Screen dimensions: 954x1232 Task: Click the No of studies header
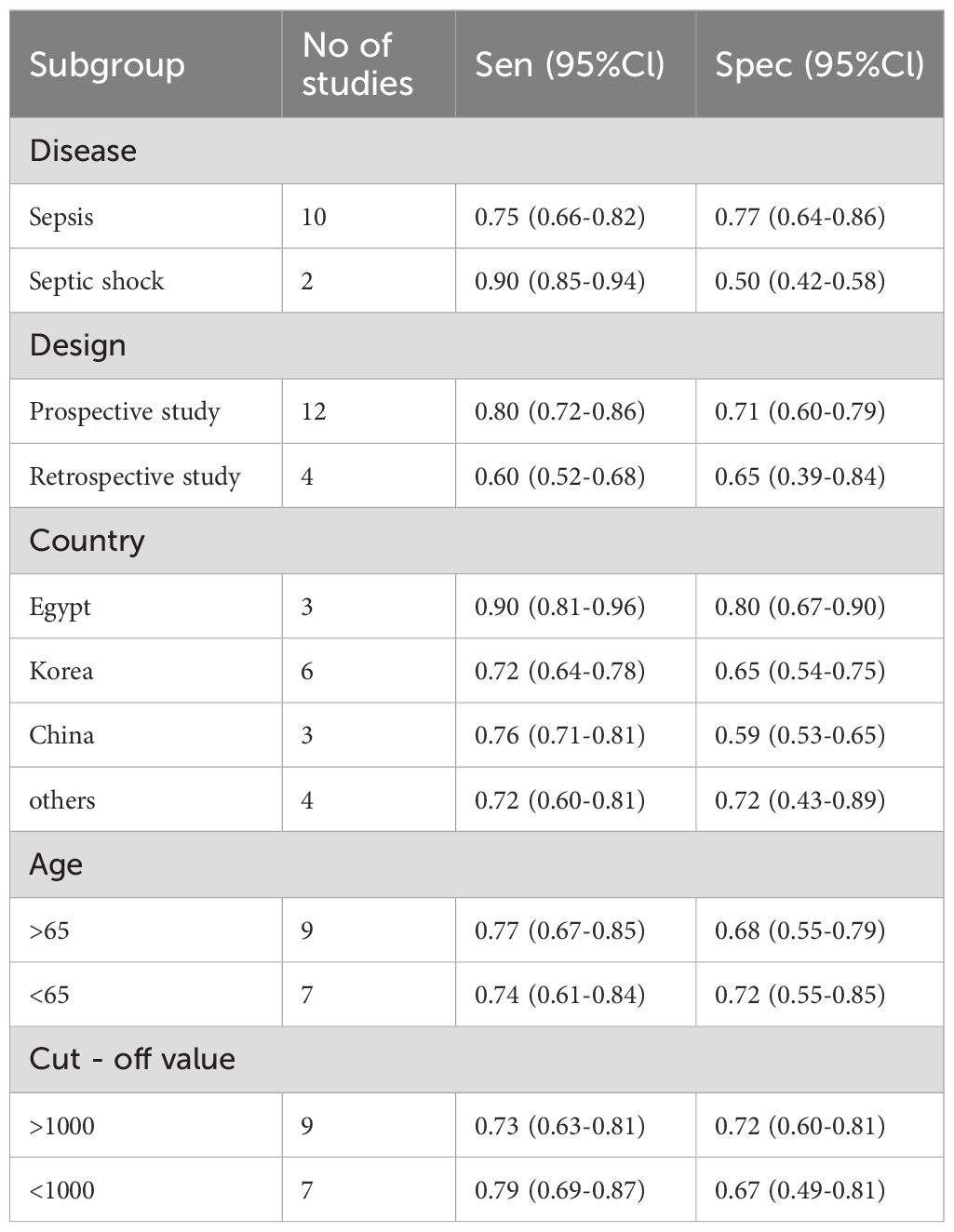pyautogui.click(x=357, y=64)
